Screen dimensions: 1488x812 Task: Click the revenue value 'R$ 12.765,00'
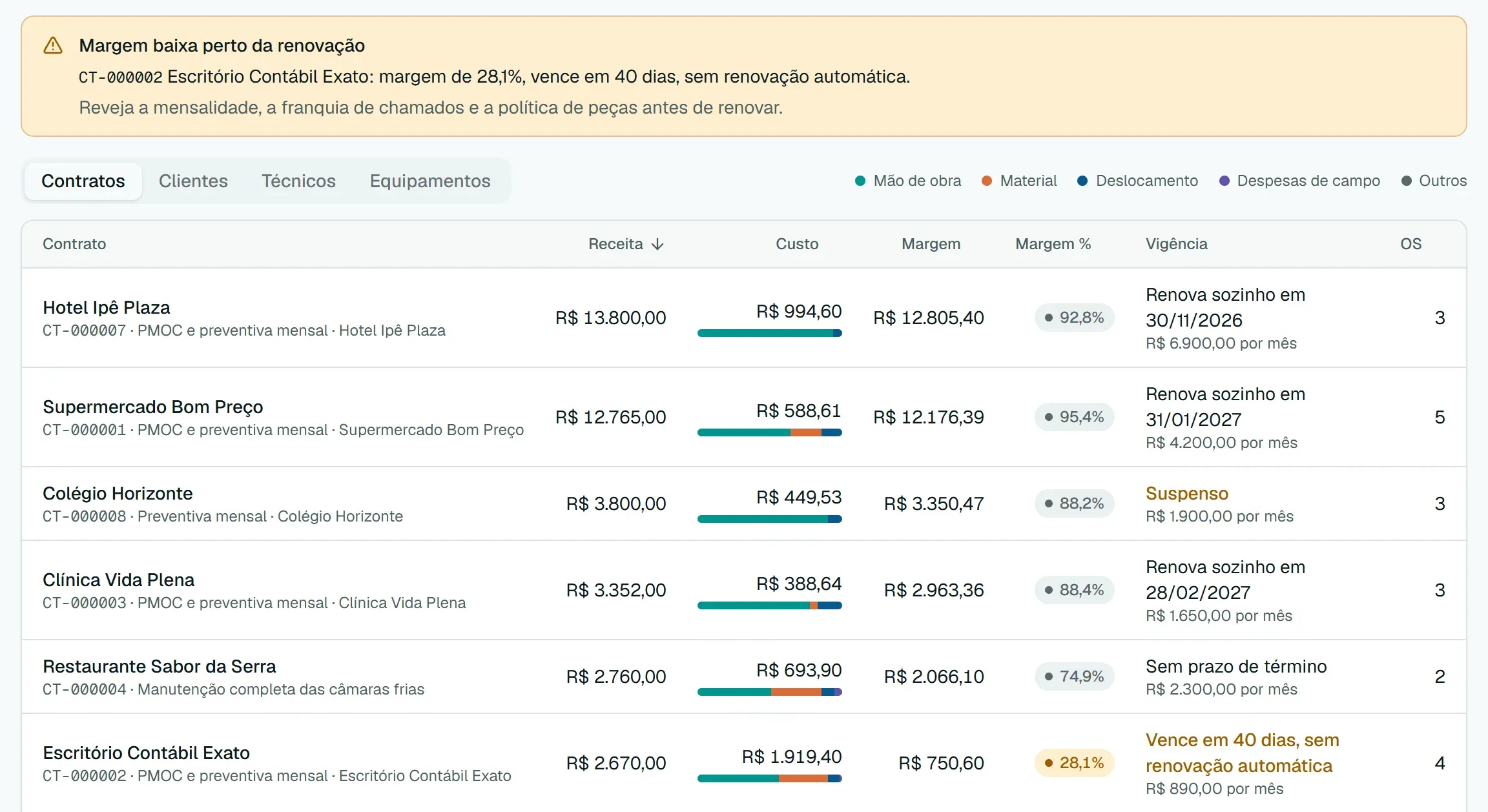click(610, 417)
